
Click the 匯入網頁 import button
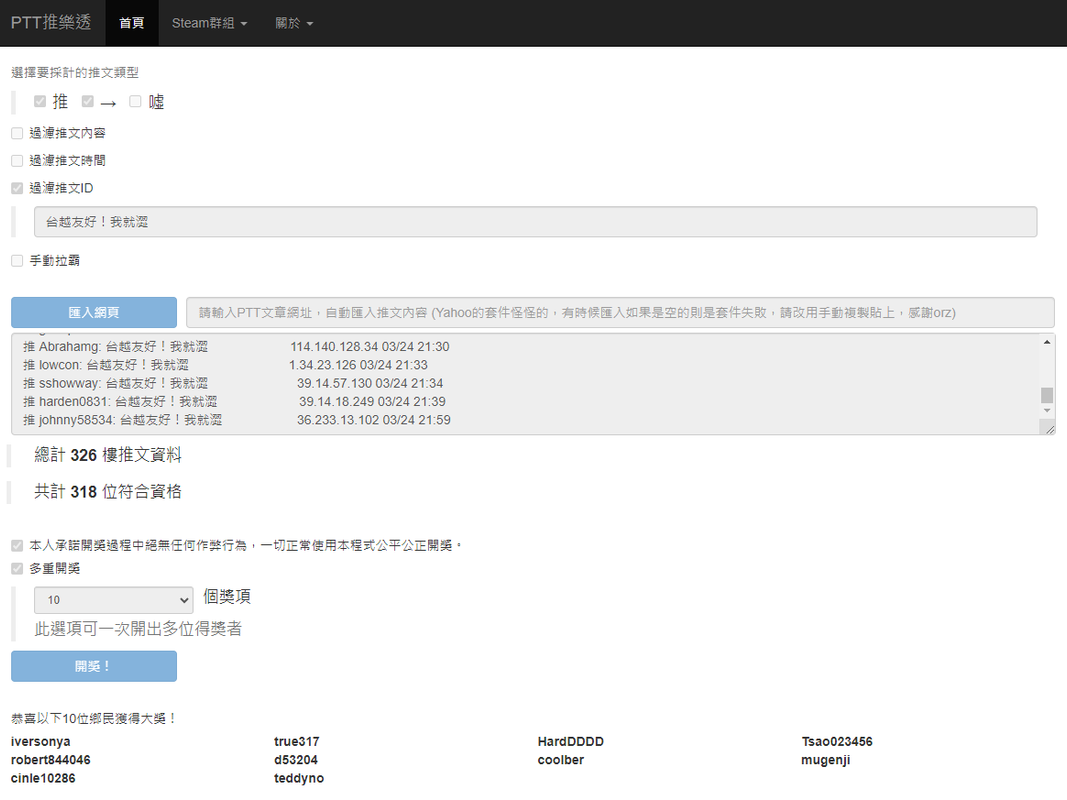[x=94, y=312]
